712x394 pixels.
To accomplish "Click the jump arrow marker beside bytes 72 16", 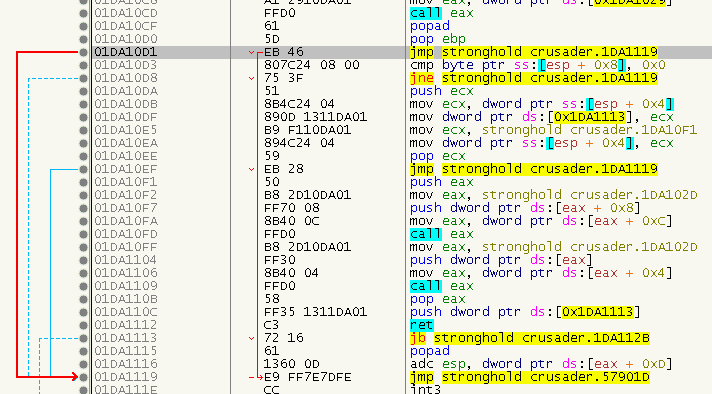I will [252, 338].
